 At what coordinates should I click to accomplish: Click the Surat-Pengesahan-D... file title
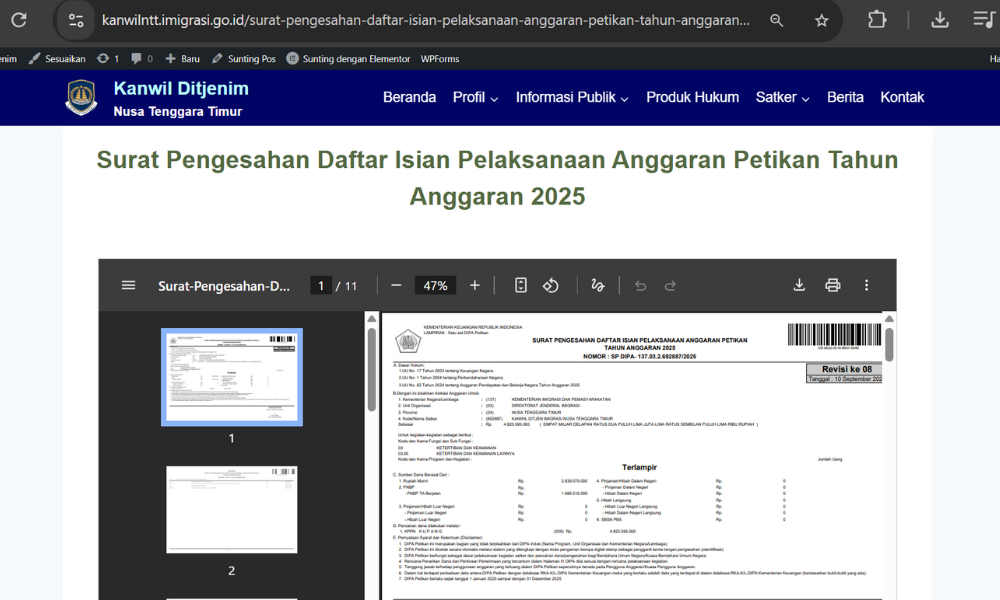tap(224, 286)
